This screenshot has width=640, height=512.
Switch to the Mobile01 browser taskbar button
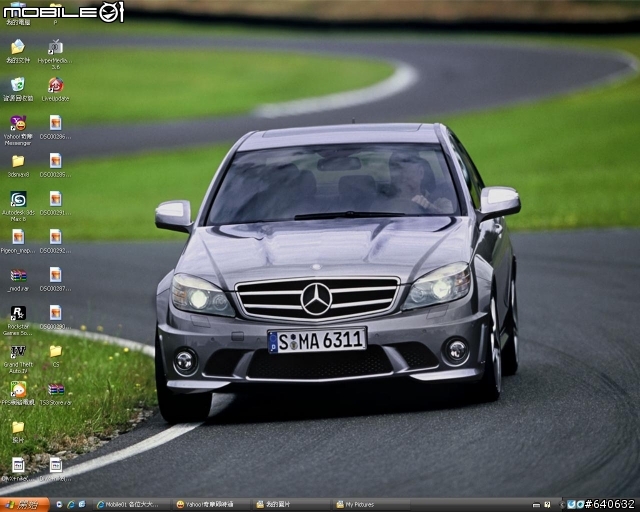click(131, 505)
